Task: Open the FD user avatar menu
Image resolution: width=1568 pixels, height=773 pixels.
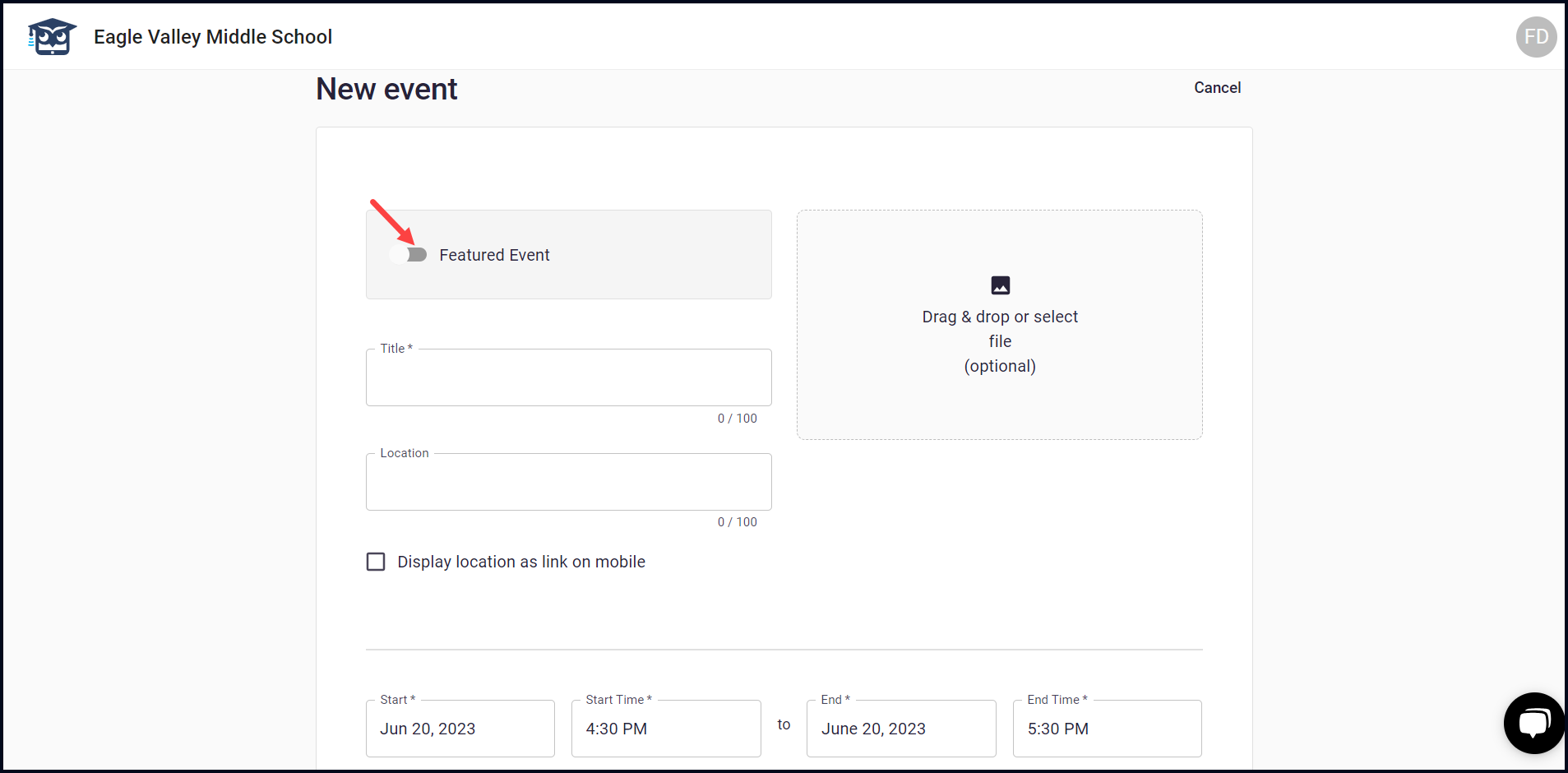Action: point(1536,37)
